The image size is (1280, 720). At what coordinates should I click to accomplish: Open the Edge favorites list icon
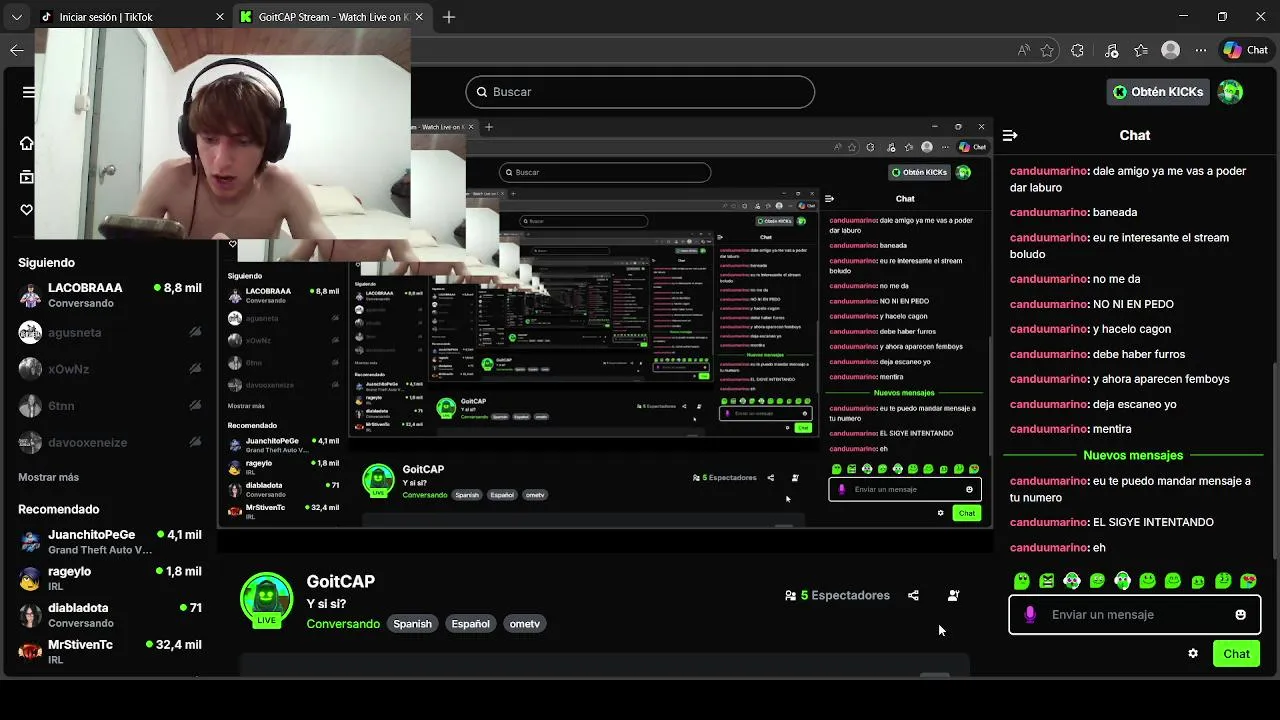tap(1141, 50)
